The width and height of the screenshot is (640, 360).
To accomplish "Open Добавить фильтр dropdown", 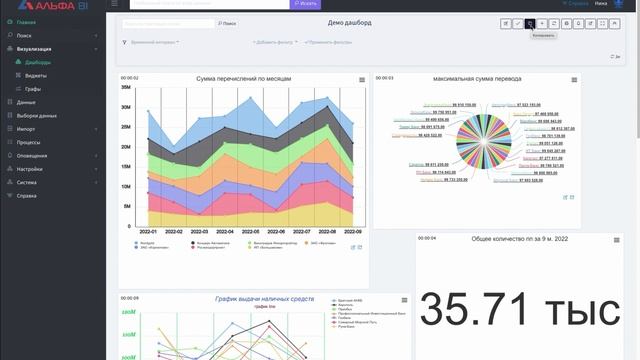I will 275,42.
